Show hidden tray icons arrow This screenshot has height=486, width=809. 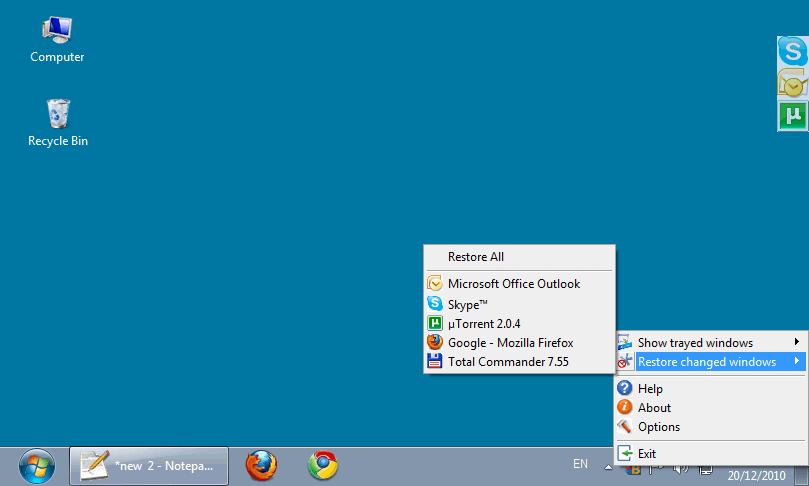[x=608, y=466]
